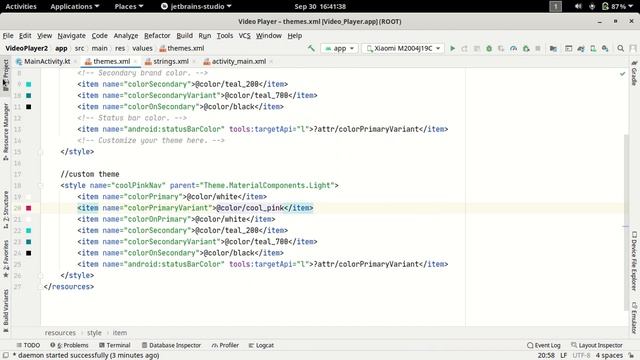Switch to the strings.xml tab
Screen dimensions: 640x360
[x=170, y=61]
